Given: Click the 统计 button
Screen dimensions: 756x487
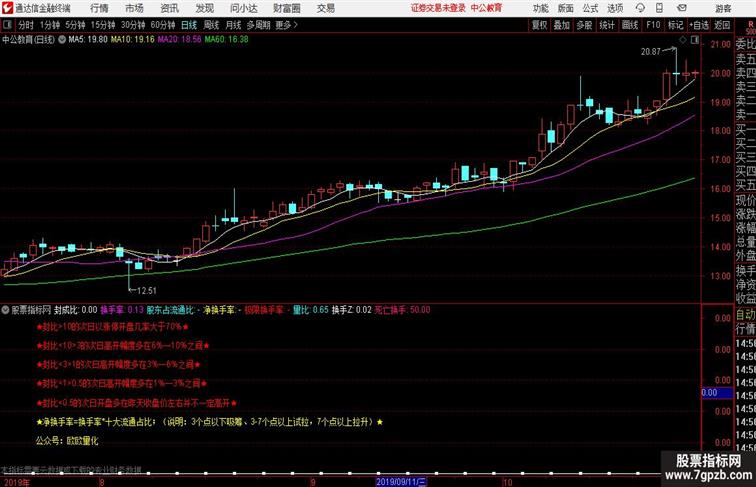Looking at the screenshot, I should pyautogui.click(x=607, y=25).
